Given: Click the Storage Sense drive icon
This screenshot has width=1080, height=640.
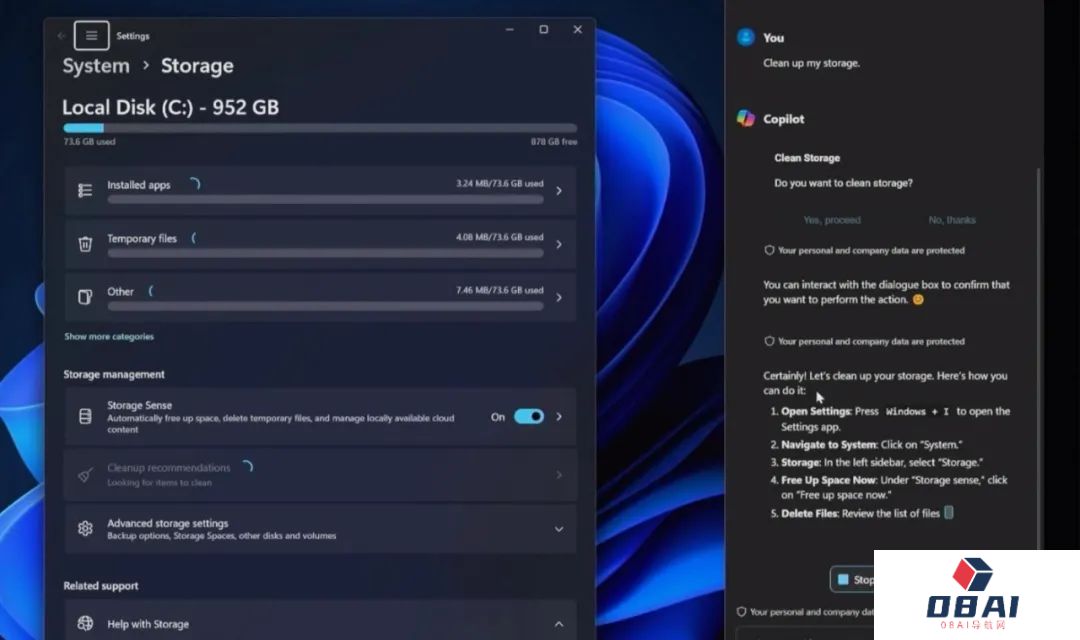Looking at the screenshot, I should (x=85, y=417).
